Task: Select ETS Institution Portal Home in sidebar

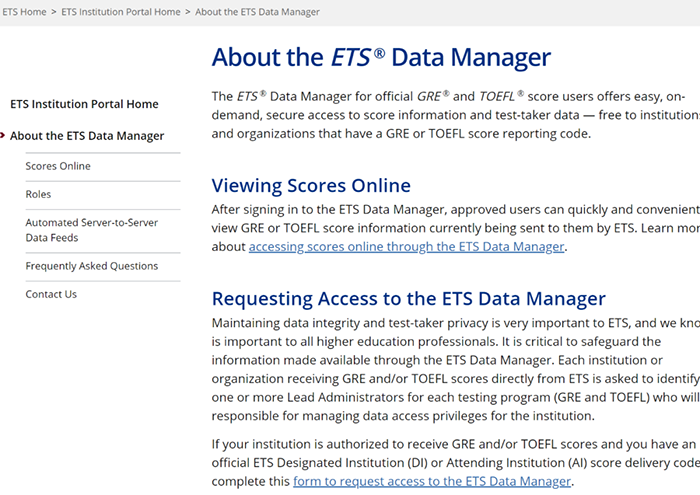Action: tap(84, 104)
